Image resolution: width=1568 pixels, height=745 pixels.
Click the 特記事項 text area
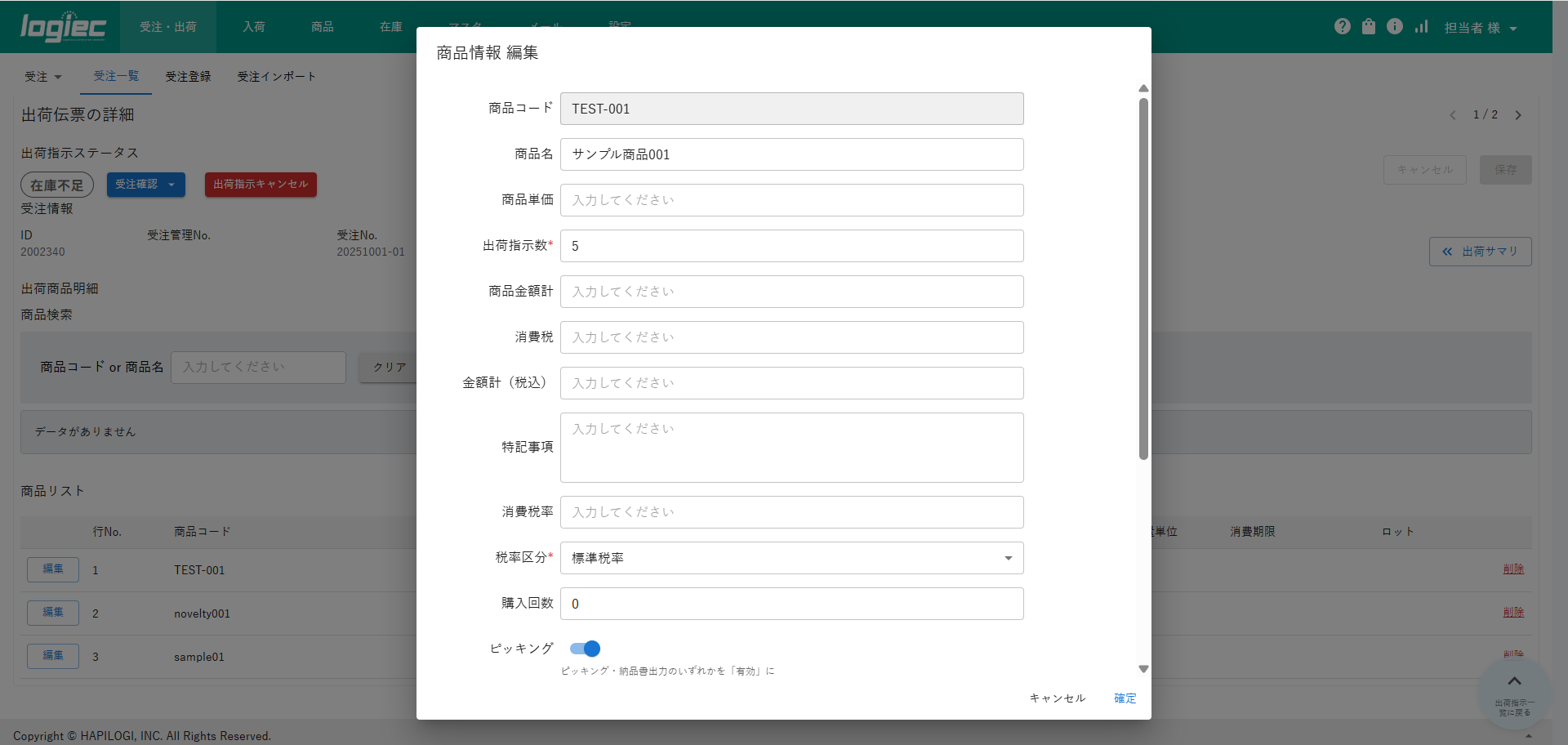click(791, 448)
